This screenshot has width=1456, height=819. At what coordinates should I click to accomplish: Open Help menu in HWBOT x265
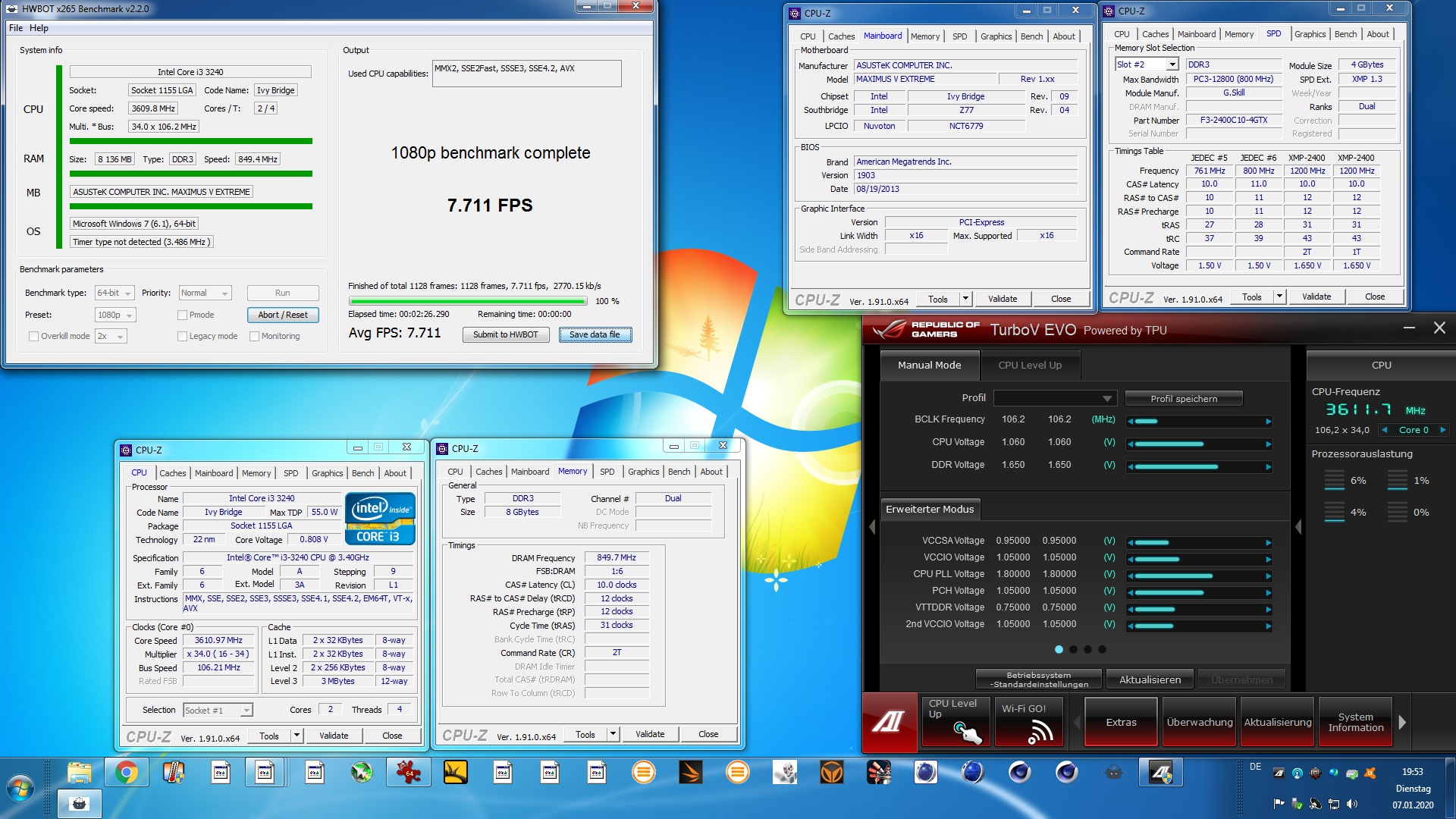tap(39, 28)
